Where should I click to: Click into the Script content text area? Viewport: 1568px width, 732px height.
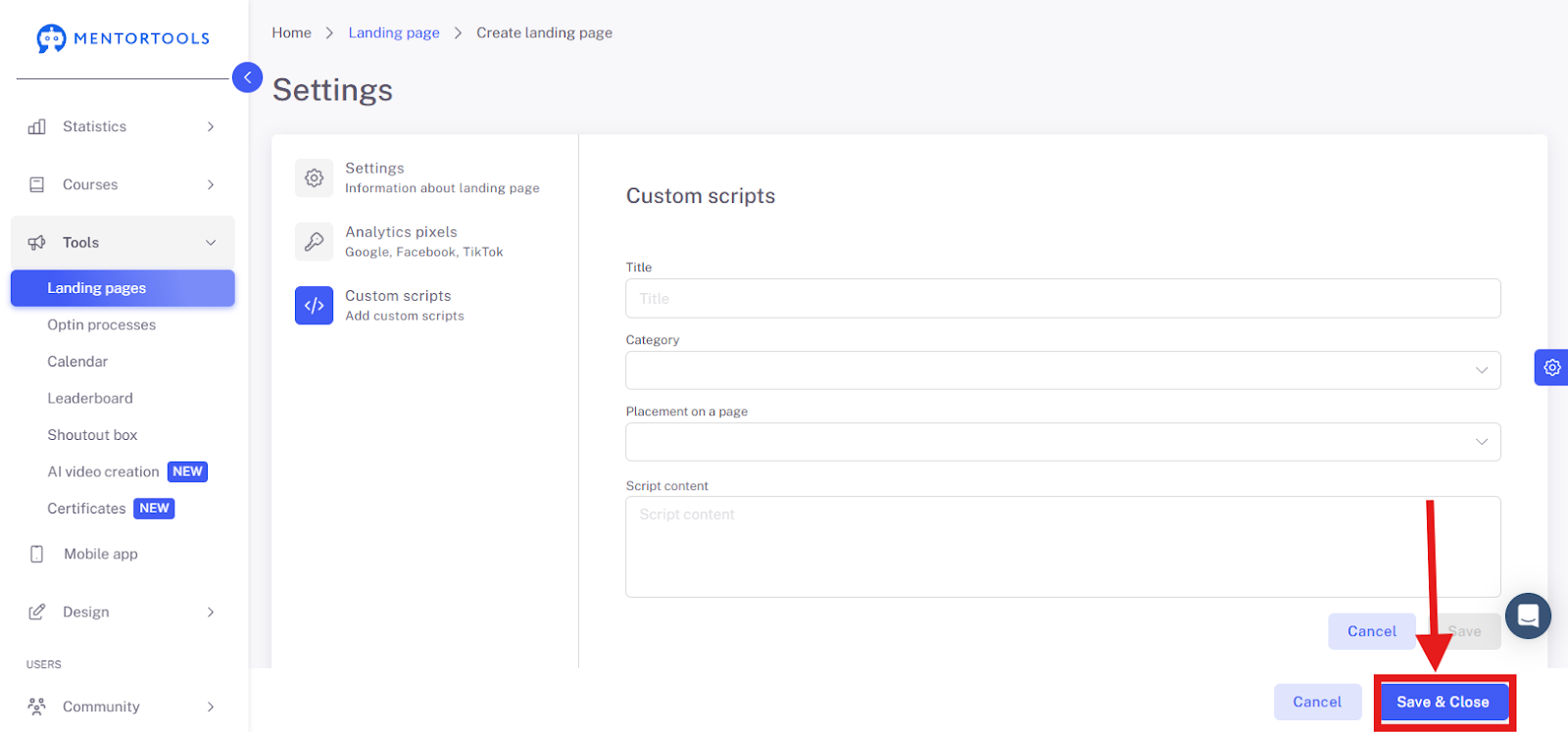pyautogui.click(x=1063, y=547)
